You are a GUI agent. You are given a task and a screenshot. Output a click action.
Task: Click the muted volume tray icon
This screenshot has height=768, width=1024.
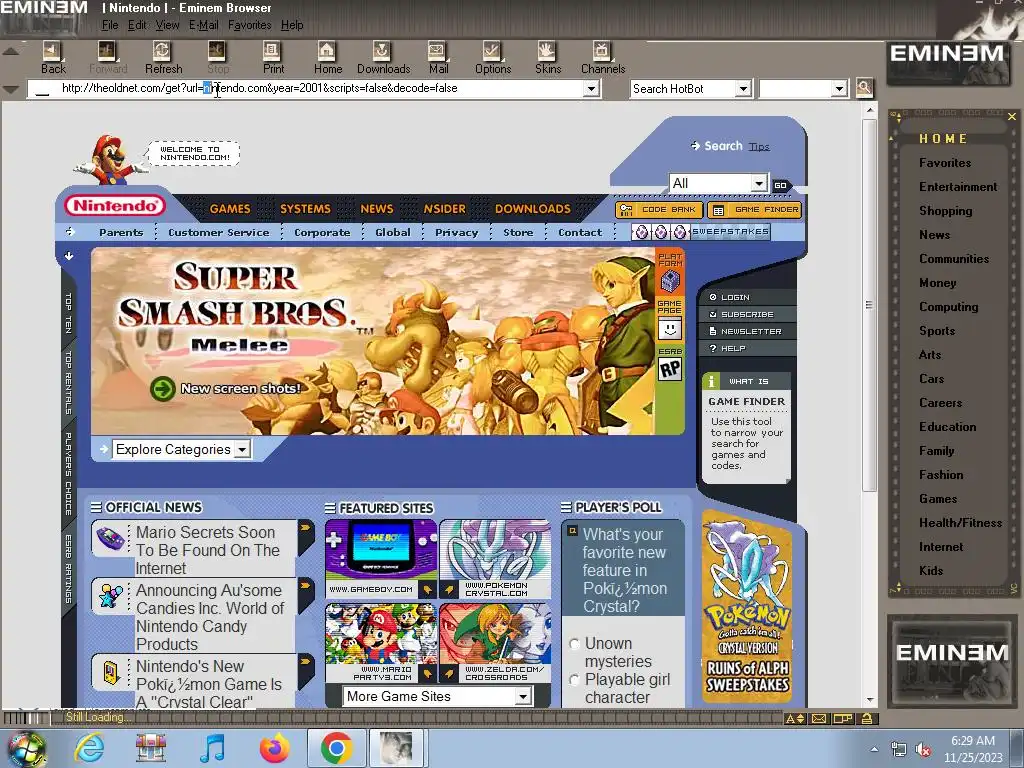point(923,750)
